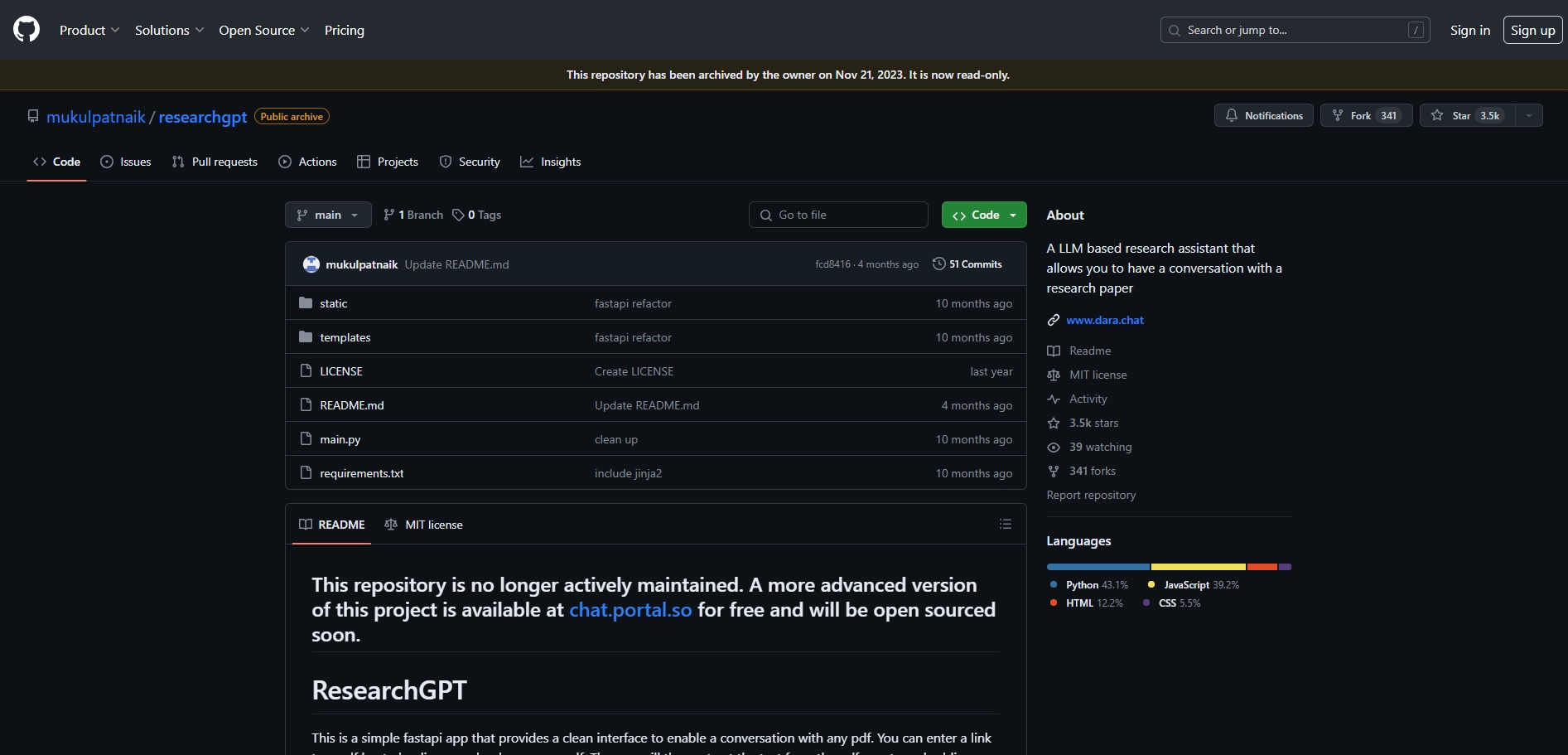This screenshot has height=755, width=1568.
Task: Open the Projects tab
Action: [x=388, y=162]
